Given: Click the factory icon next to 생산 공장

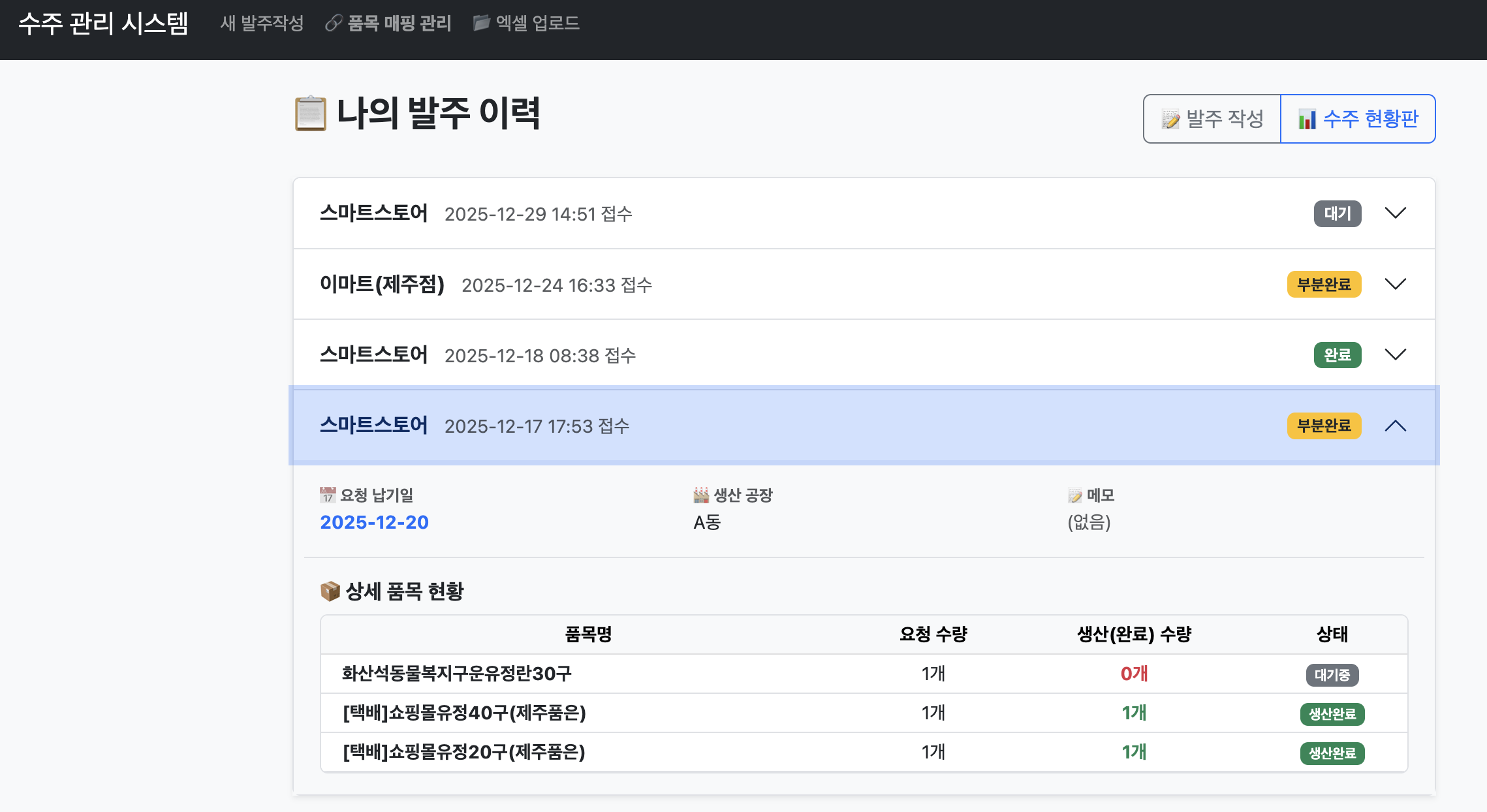Looking at the screenshot, I should pos(701,495).
